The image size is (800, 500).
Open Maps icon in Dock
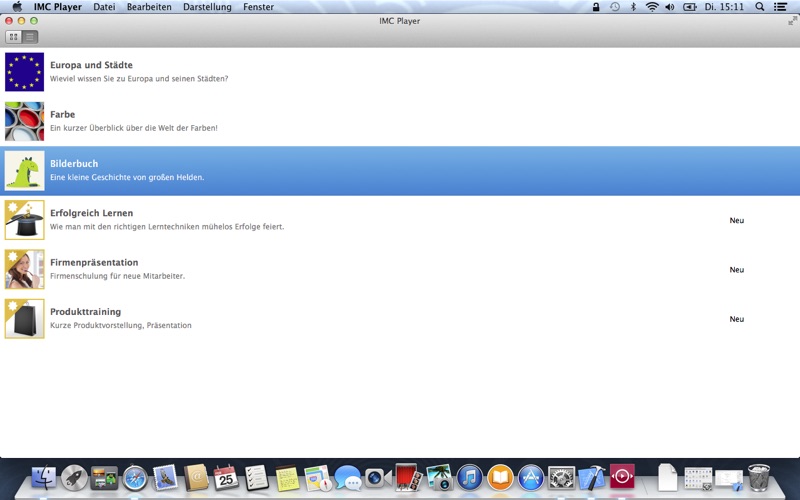click(317, 478)
